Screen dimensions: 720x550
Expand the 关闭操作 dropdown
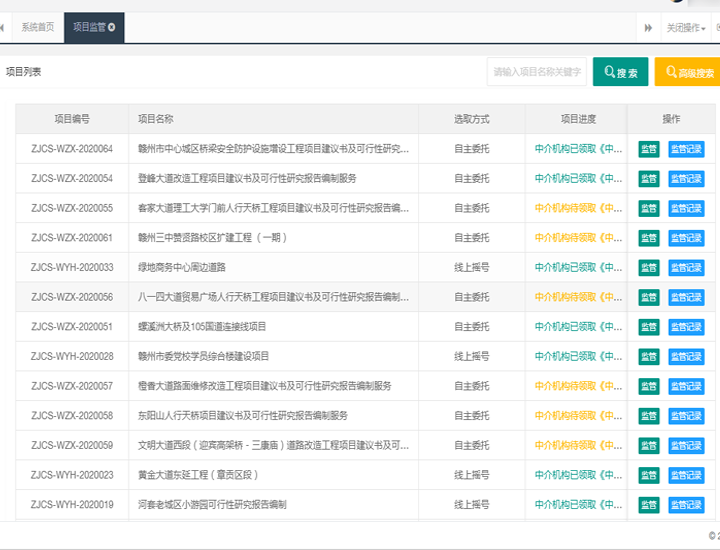[686, 28]
